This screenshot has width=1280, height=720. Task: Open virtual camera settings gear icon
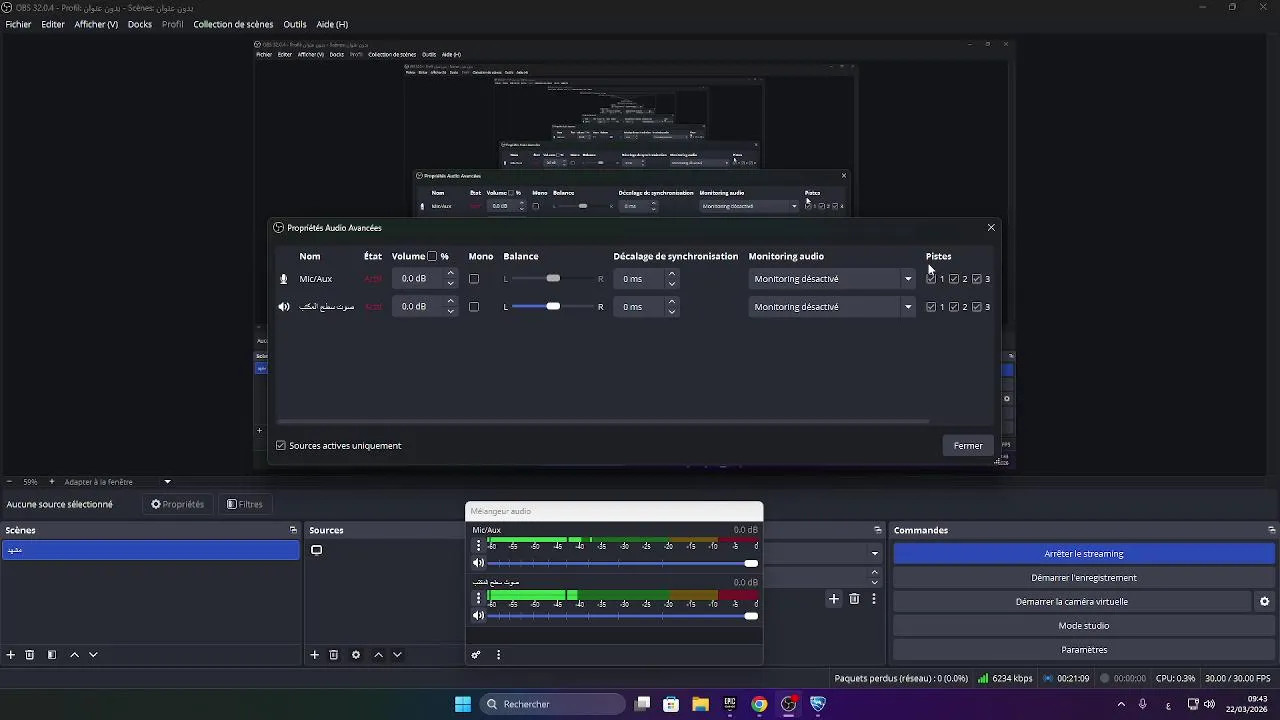[x=1264, y=602]
